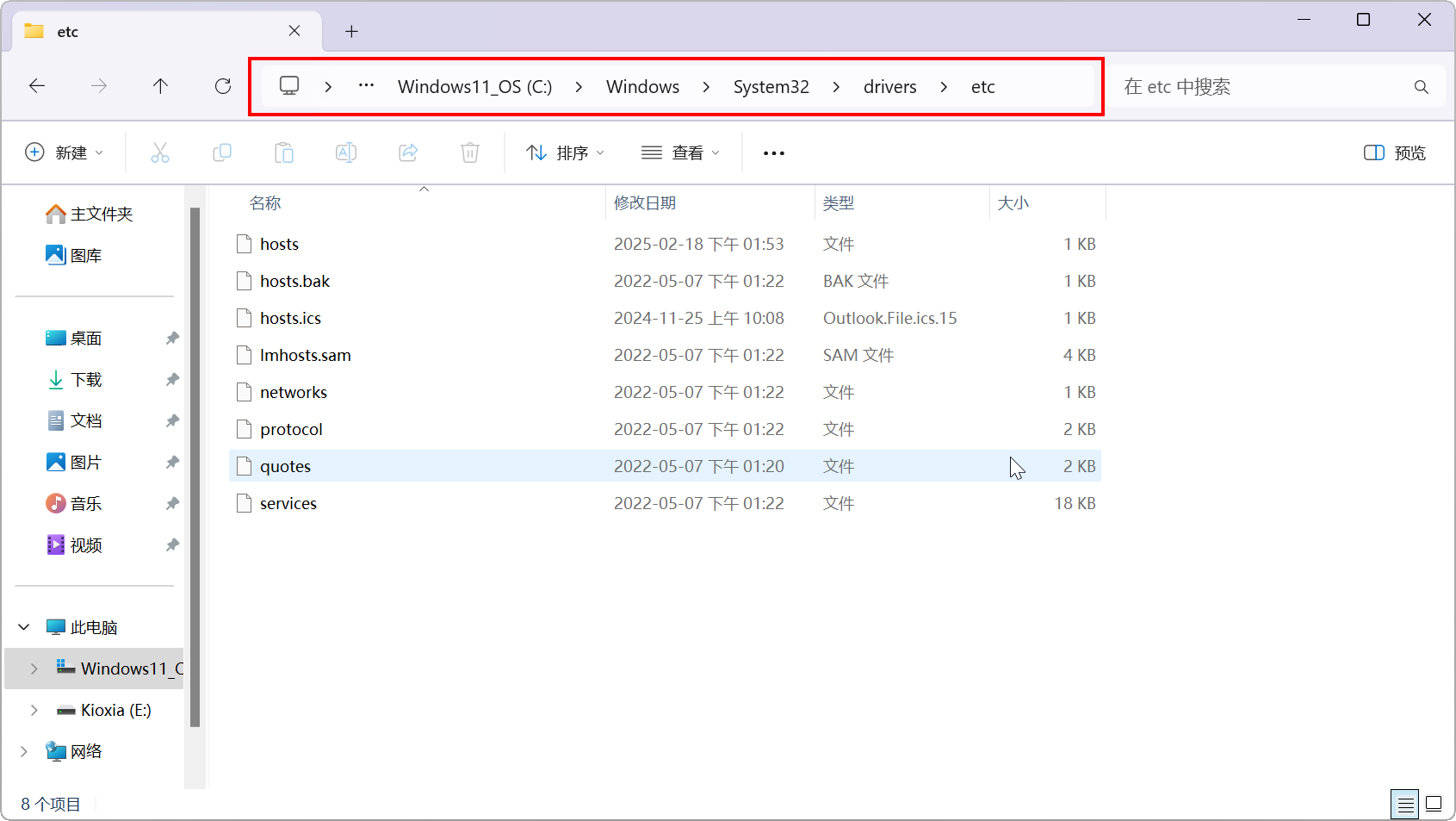Image resolution: width=1456 pixels, height=821 pixels.
Task: Open the Sort dropdown menu
Action: tap(565, 152)
